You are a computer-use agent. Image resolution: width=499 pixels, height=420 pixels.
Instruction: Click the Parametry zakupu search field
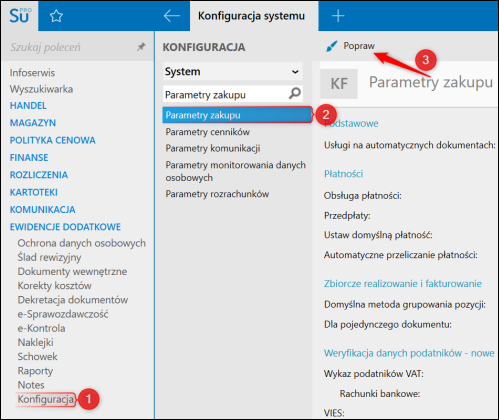pos(233,95)
